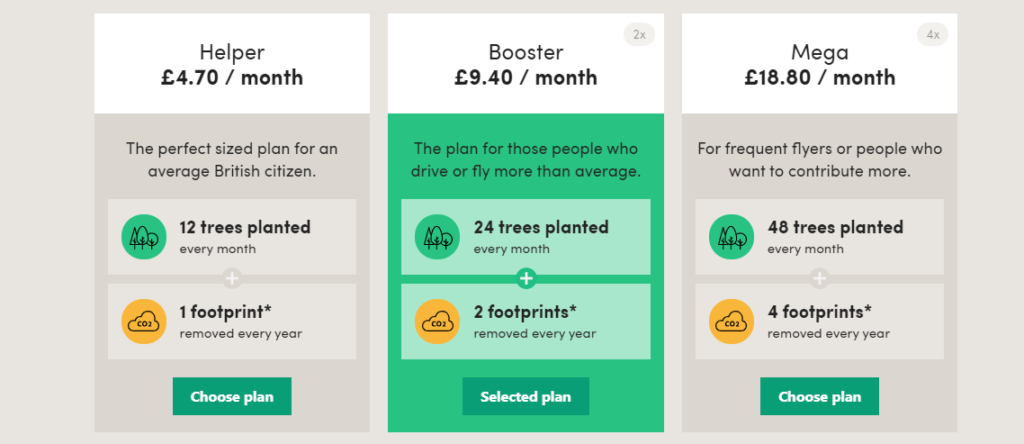
Task: Click the plus icon in Helper plan
Action: 232,279
